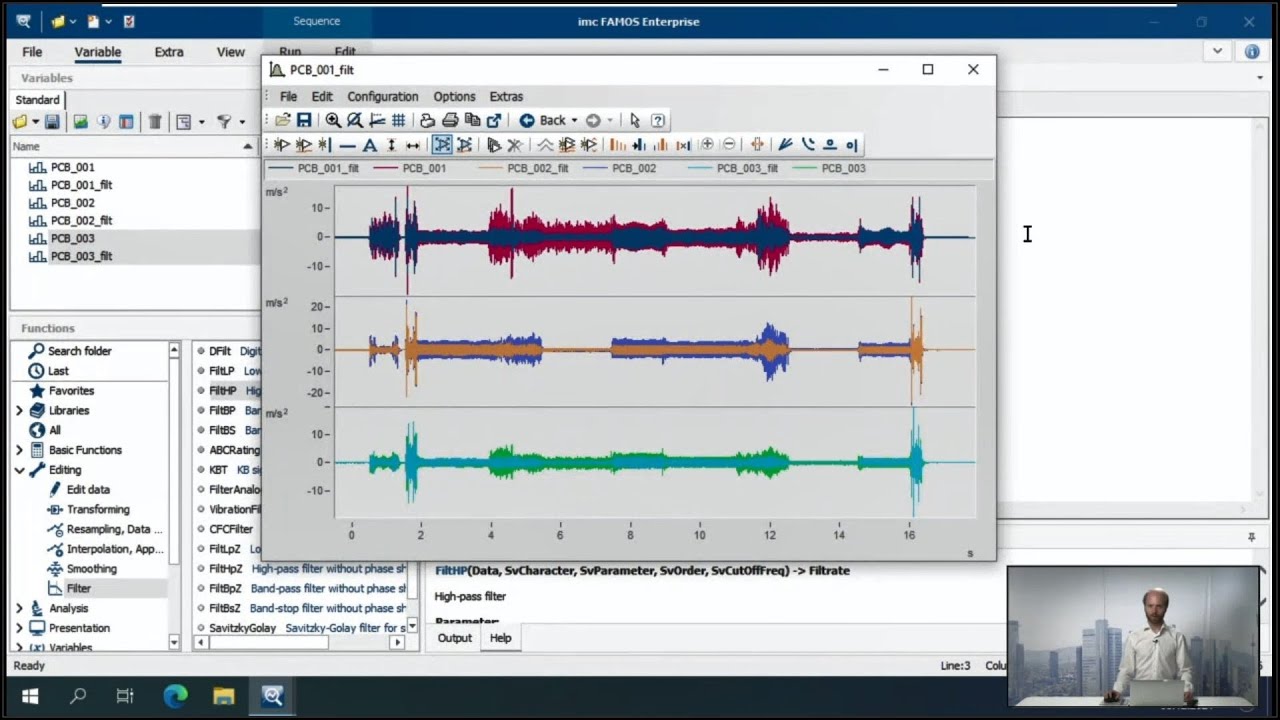Select variable PCB_001 in the list
The image size is (1280, 720).
(x=72, y=167)
